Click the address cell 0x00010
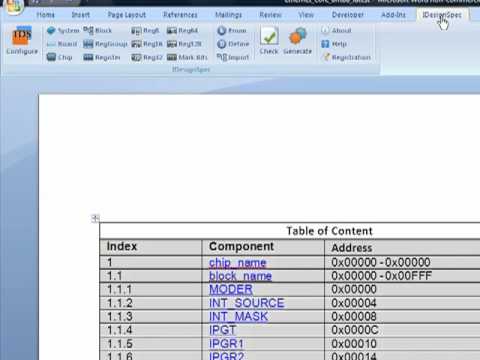Screen dimensions: 480x360 pyautogui.click(x=354, y=344)
